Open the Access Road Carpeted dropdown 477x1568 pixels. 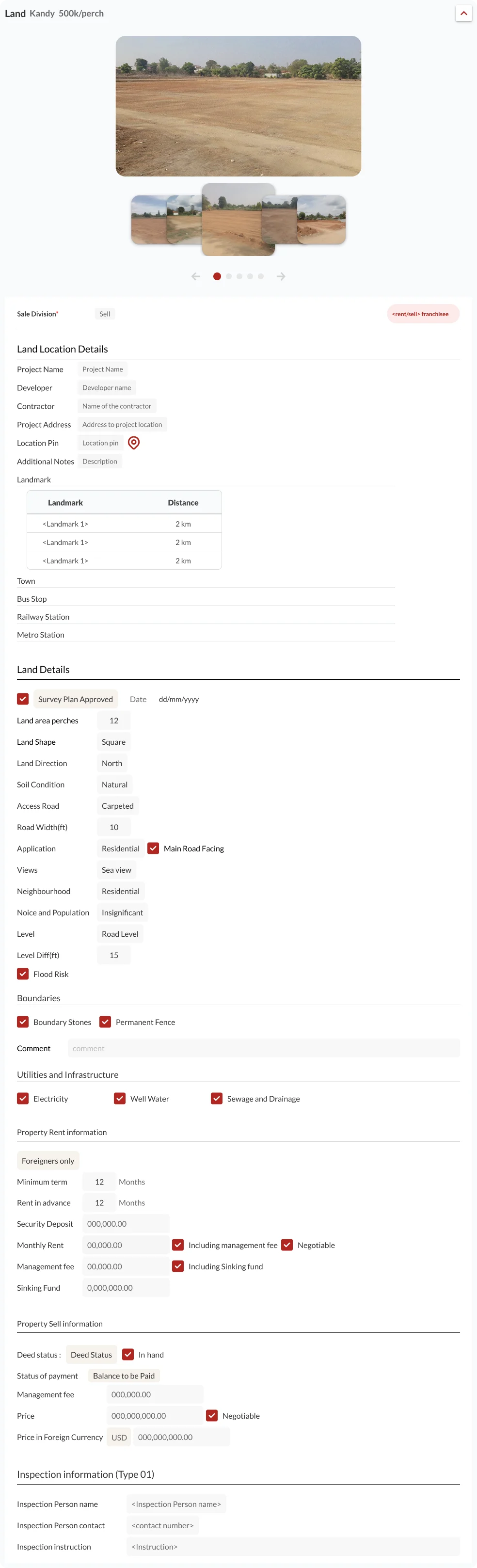click(x=117, y=806)
